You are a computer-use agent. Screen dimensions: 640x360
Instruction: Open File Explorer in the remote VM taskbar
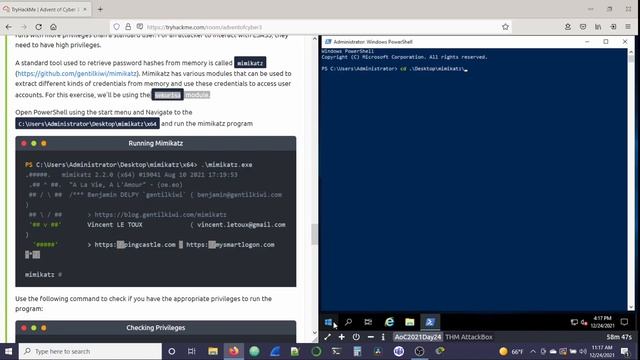(410, 322)
